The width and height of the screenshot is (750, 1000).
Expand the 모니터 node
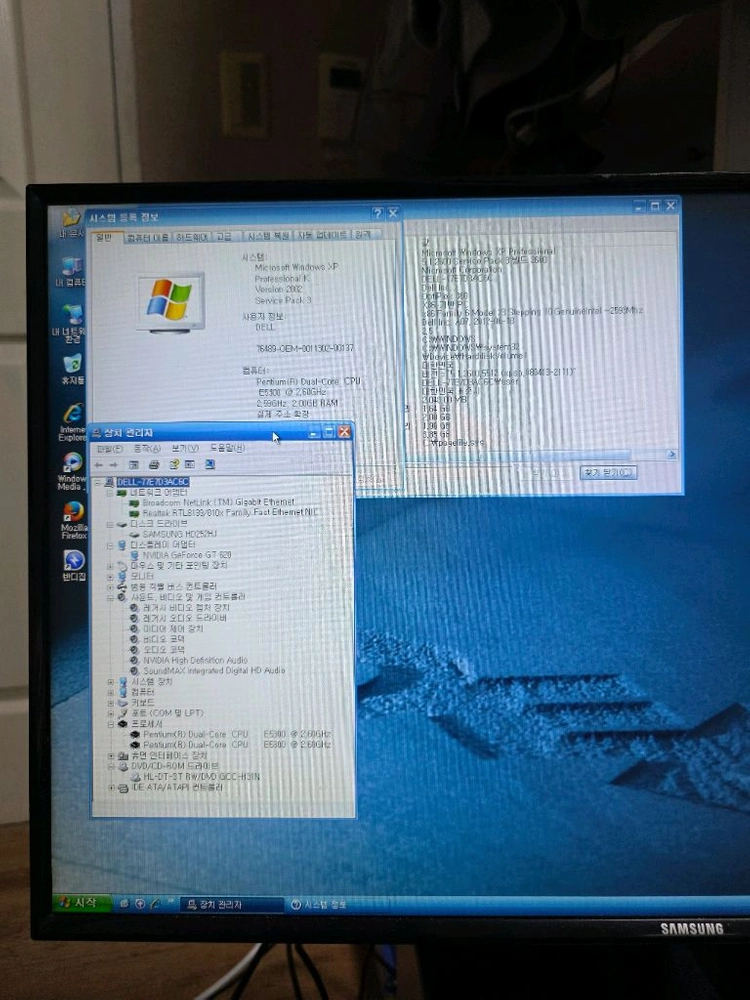(110, 577)
